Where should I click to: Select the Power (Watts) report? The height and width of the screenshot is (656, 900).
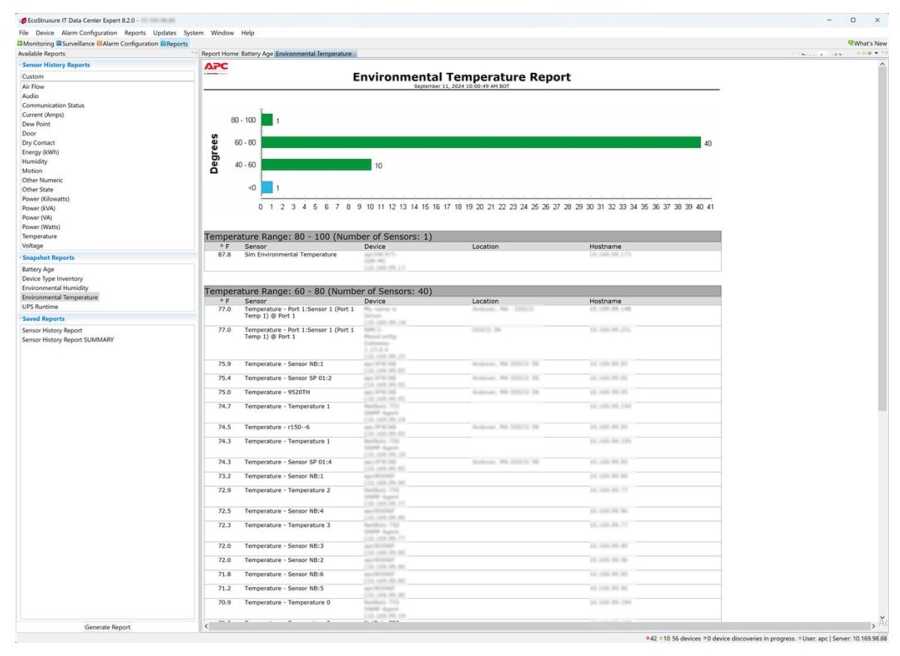point(41,227)
